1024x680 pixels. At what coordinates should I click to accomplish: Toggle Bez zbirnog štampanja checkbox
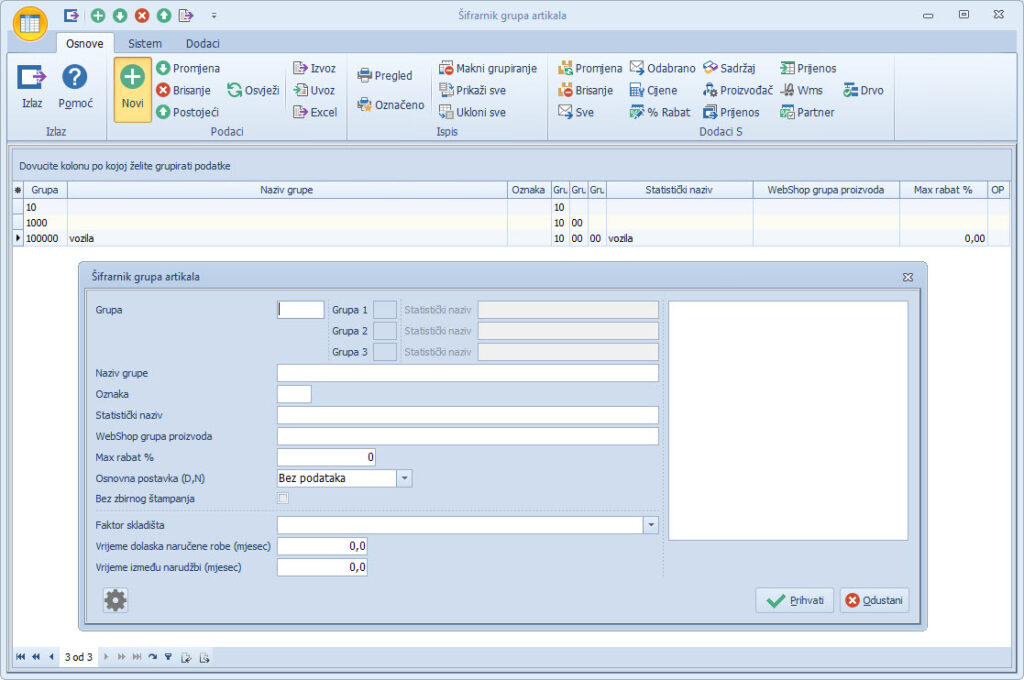point(283,498)
